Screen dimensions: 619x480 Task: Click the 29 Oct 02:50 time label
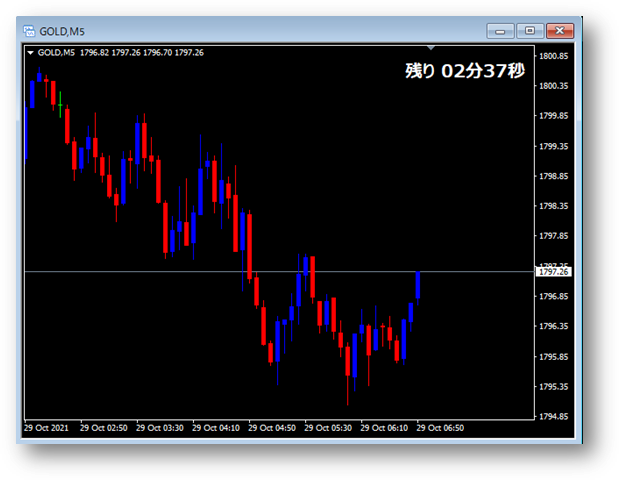(x=104, y=428)
